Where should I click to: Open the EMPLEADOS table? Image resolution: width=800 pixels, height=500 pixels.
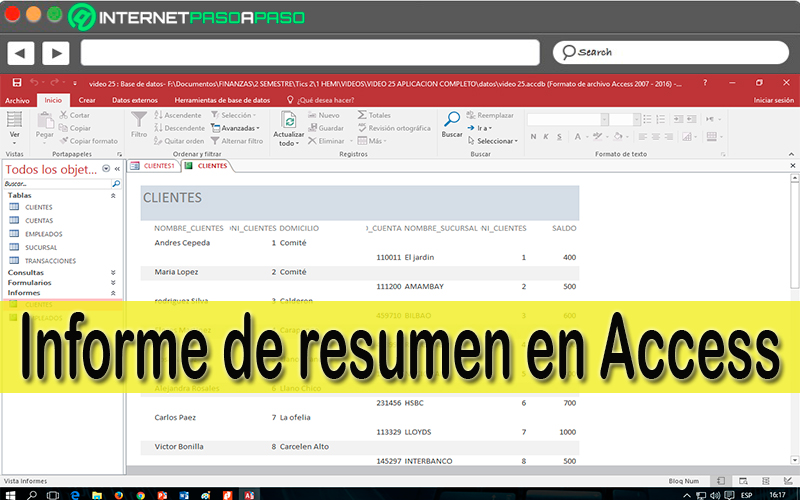click(x=43, y=234)
